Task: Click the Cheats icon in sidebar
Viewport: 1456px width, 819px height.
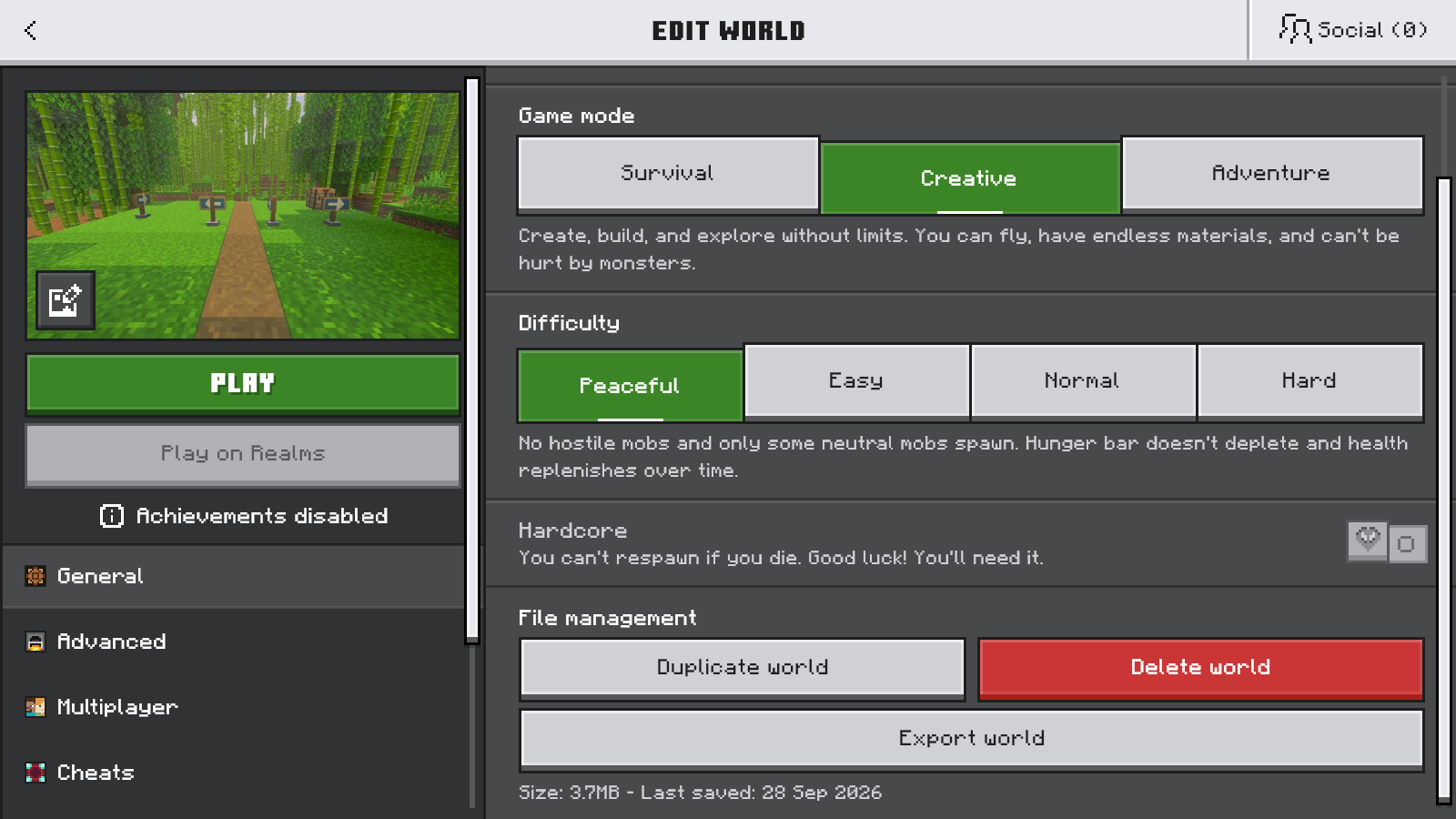Action: (35, 773)
